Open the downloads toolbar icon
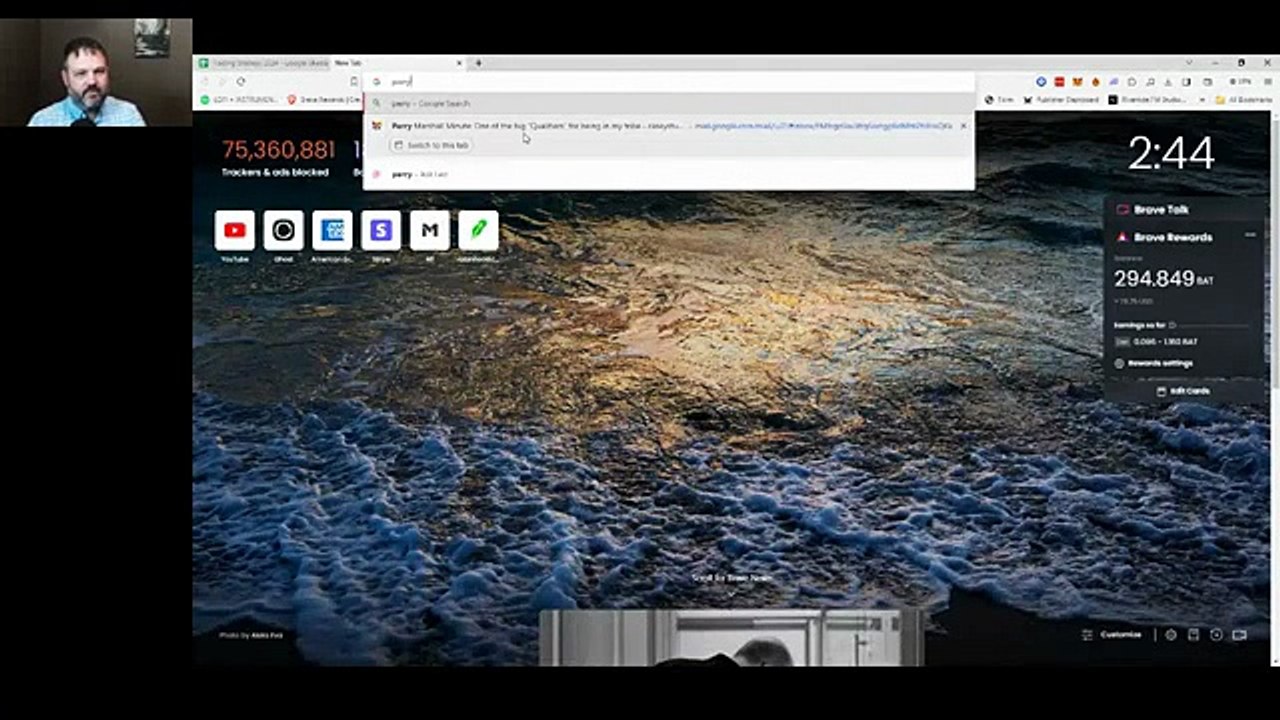 point(1167,81)
